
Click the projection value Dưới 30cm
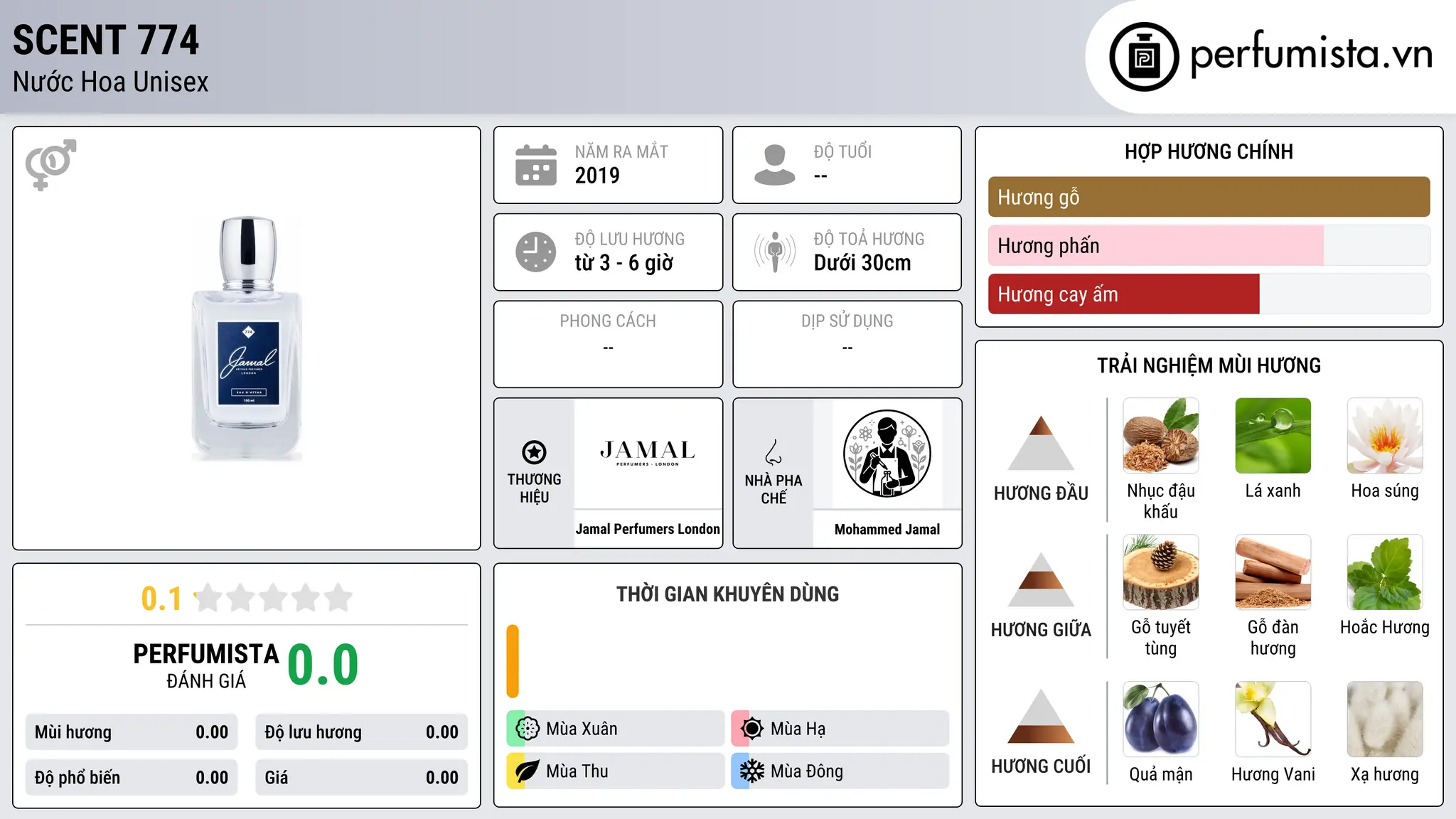pyautogui.click(x=862, y=263)
